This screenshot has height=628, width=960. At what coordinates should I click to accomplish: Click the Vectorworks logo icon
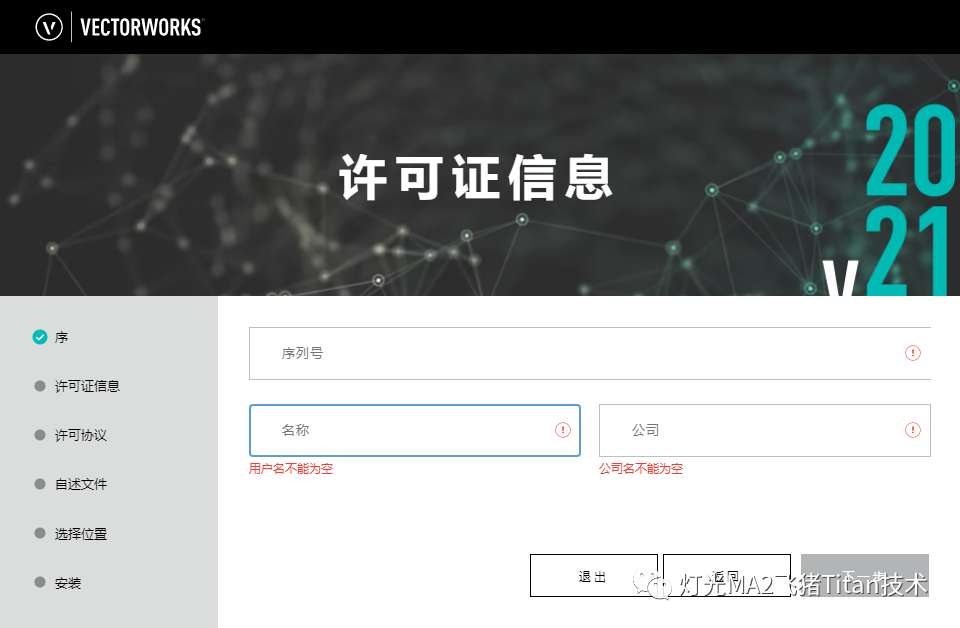(49, 28)
